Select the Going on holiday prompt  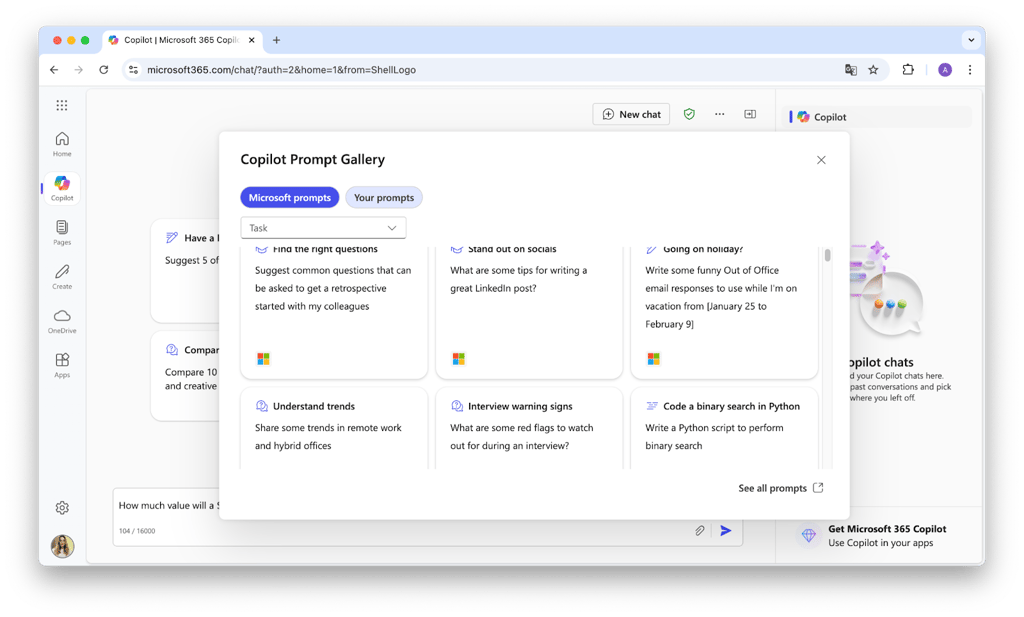pyautogui.click(x=724, y=312)
